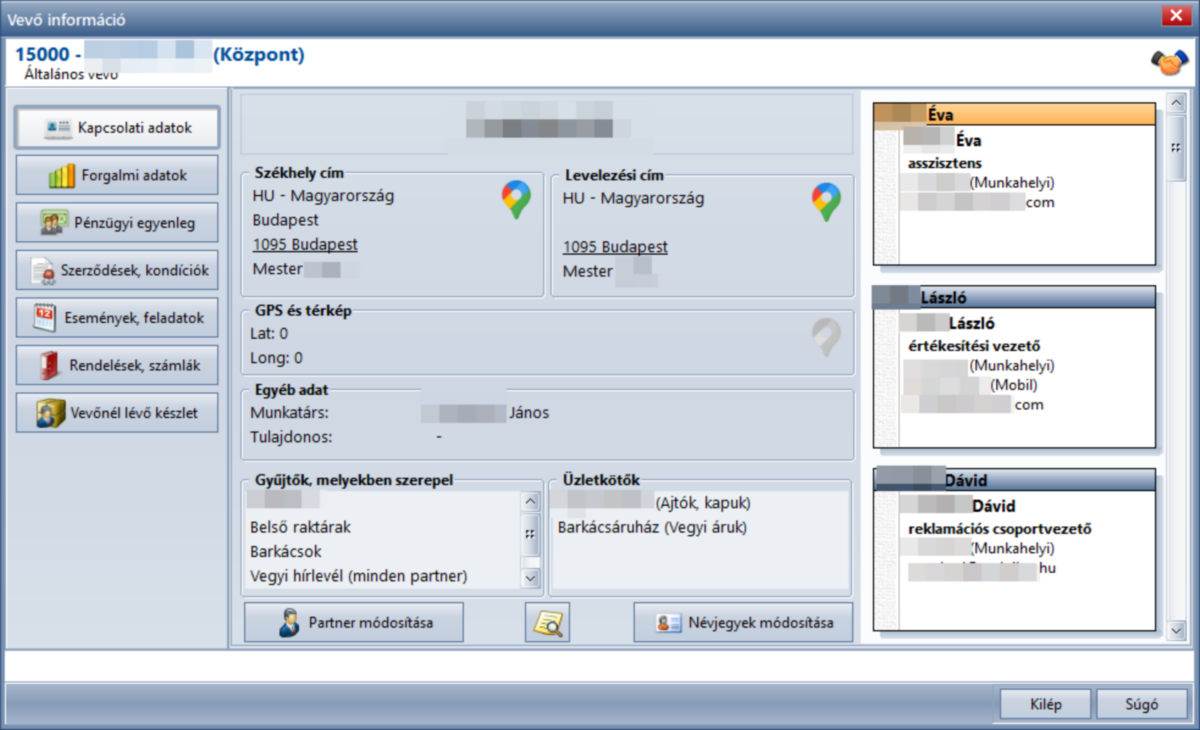Select Kapcsolati adatok section
The width and height of the screenshot is (1200, 730).
pyautogui.click(x=117, y=128)
